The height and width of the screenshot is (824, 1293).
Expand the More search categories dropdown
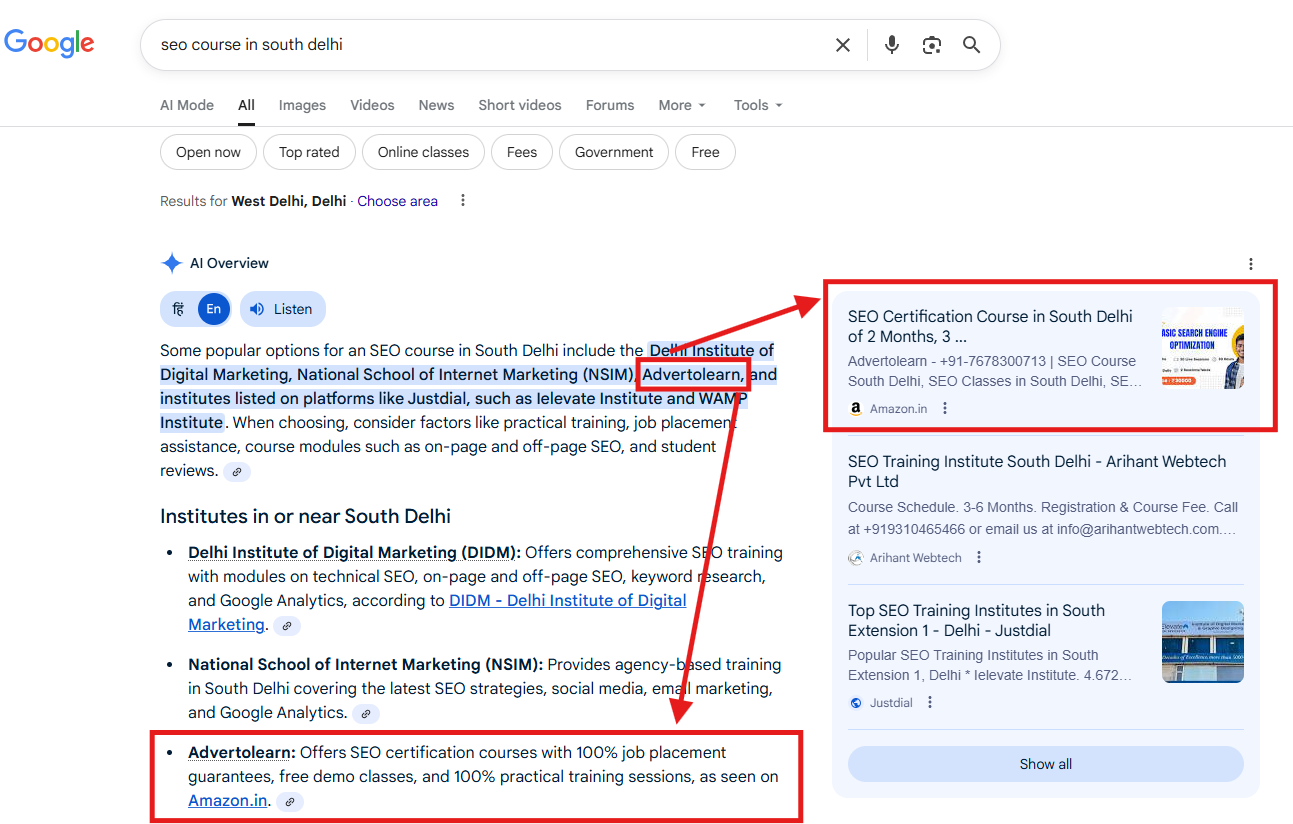(x=682, y=105)
